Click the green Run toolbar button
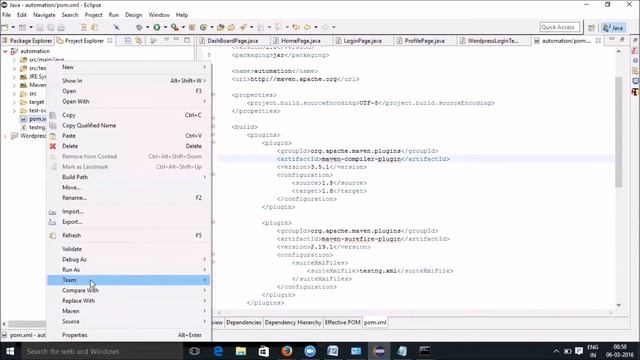 [x=157, y=27]
